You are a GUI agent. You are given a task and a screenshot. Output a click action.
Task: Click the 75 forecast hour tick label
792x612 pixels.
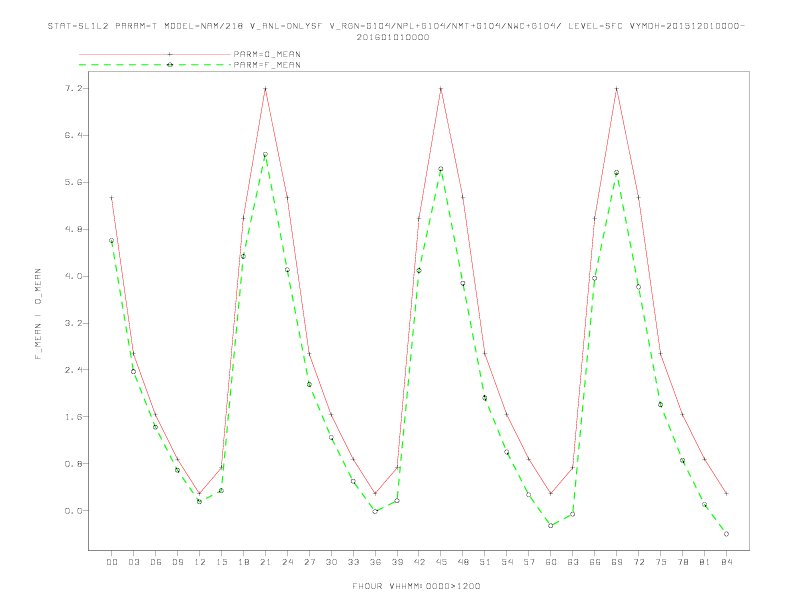pyautogui.click(x=661, y=562)
